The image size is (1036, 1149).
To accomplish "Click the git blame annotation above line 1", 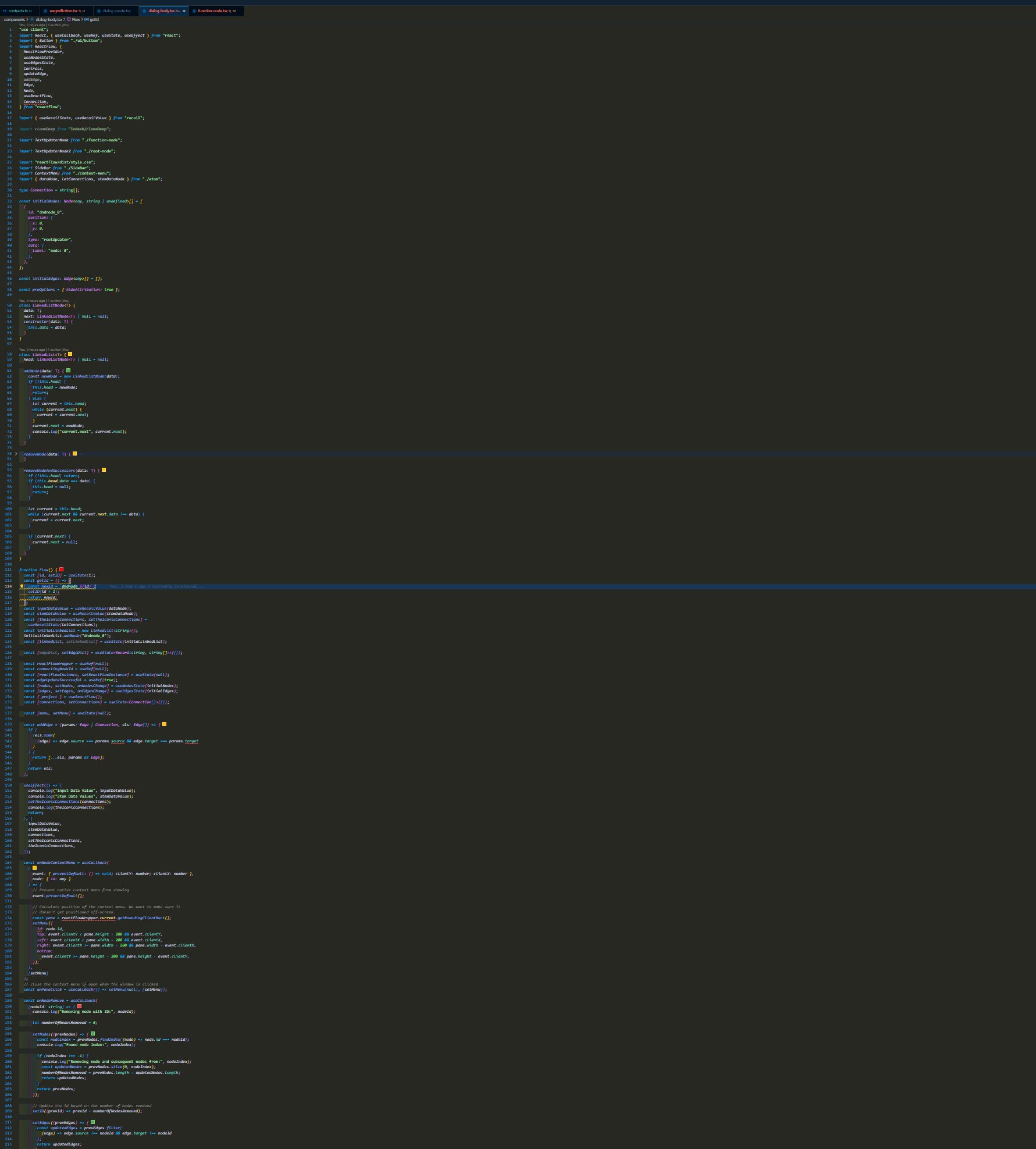I will pos(44,25).
